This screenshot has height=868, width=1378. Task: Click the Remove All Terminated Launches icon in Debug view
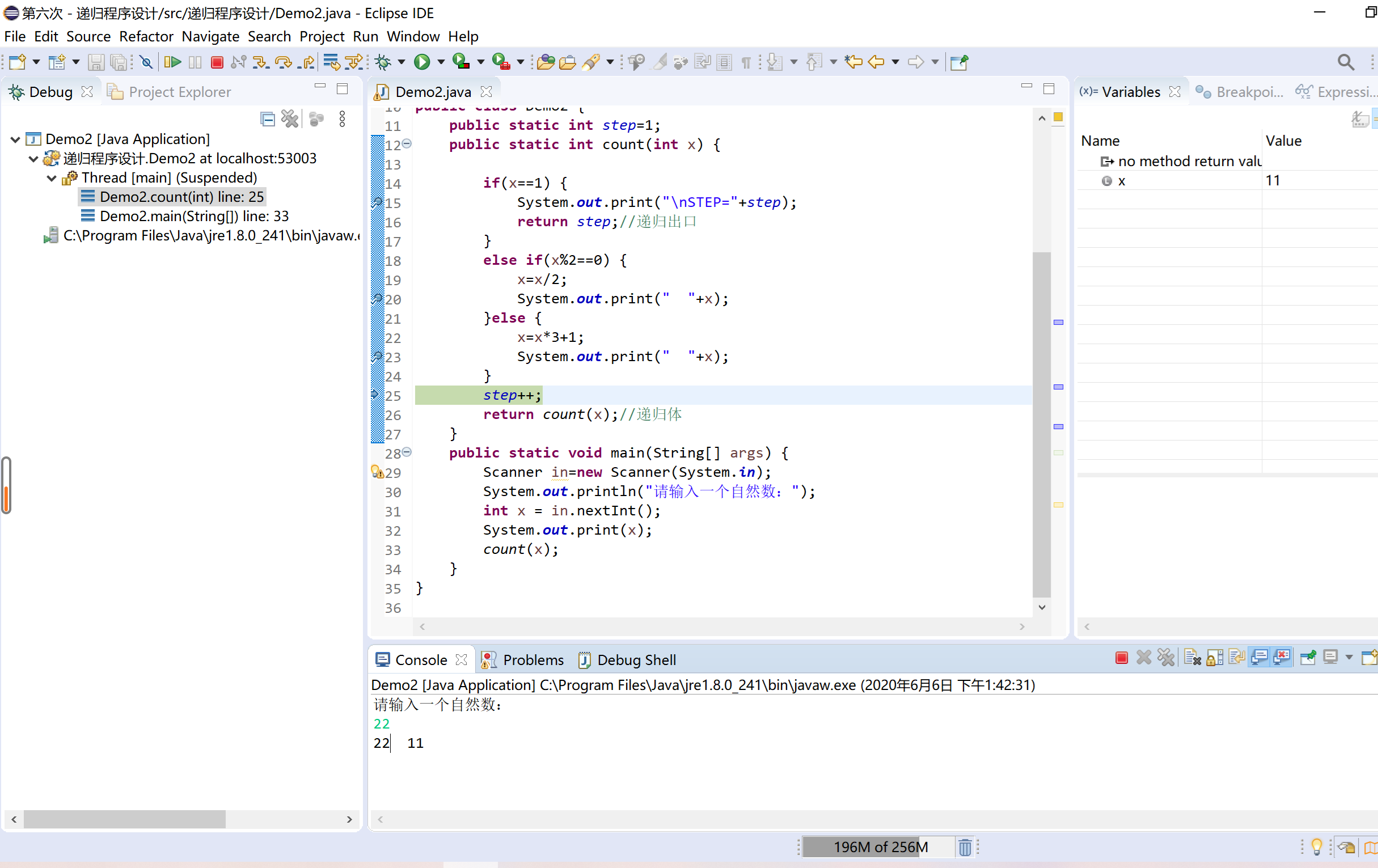click(290, 119)
